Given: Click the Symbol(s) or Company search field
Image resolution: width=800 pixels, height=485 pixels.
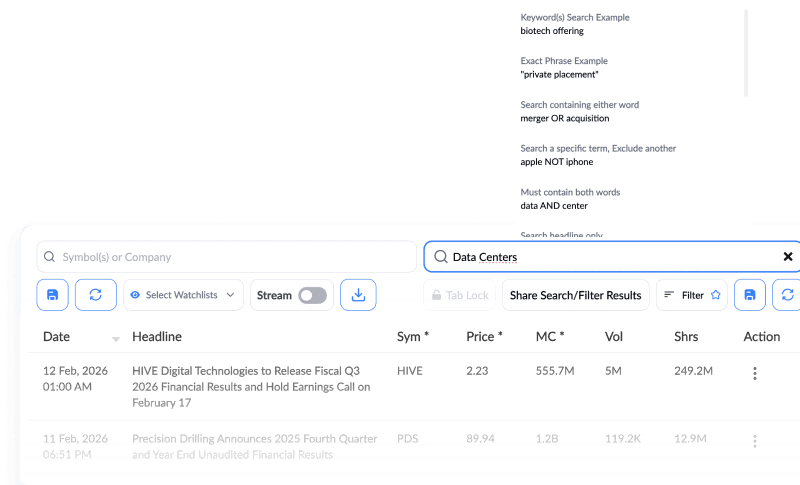Looking at the screenshot, I should coord(226,257).
